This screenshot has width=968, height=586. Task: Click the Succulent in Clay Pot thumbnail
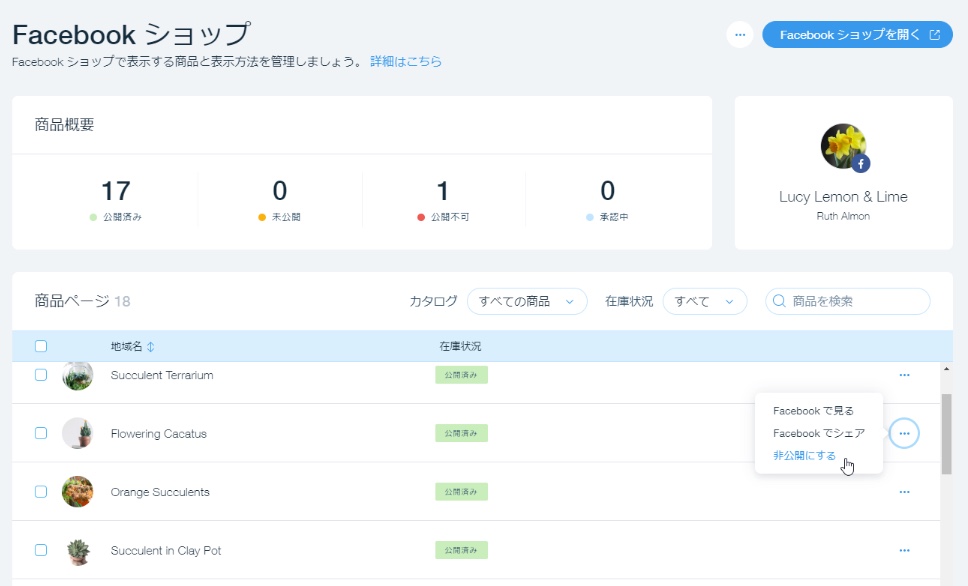click(78, 551)
